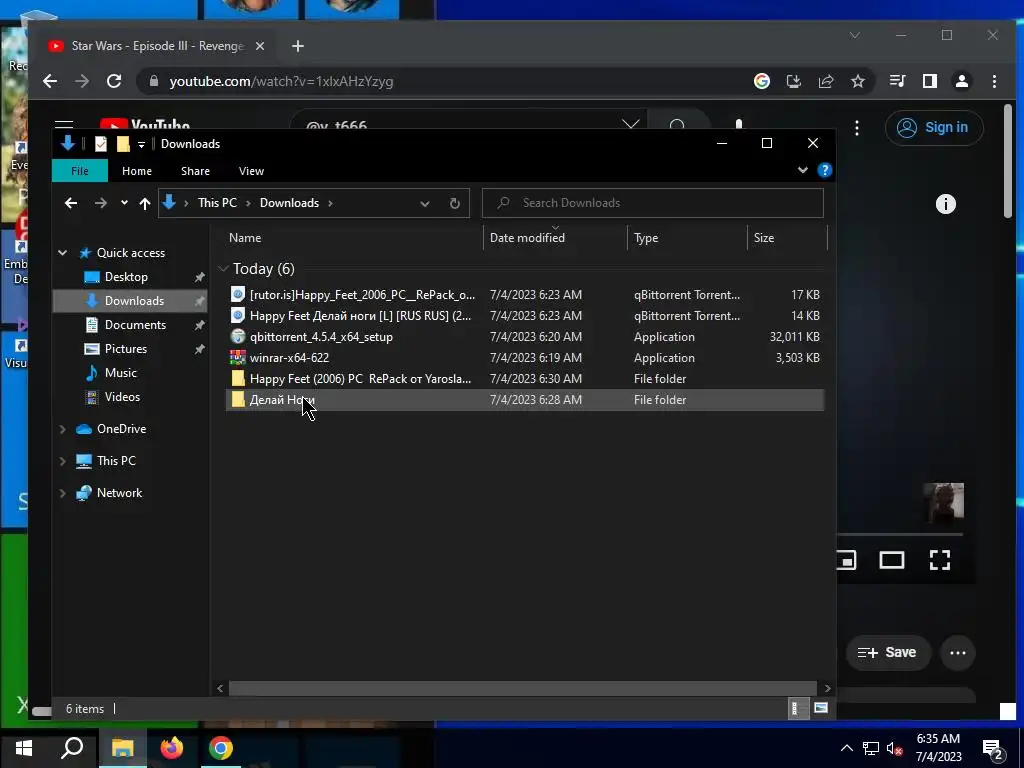This screenshot has height=768, width=1024.
Task: Open Music in Quick access
Action: [120, 373]
